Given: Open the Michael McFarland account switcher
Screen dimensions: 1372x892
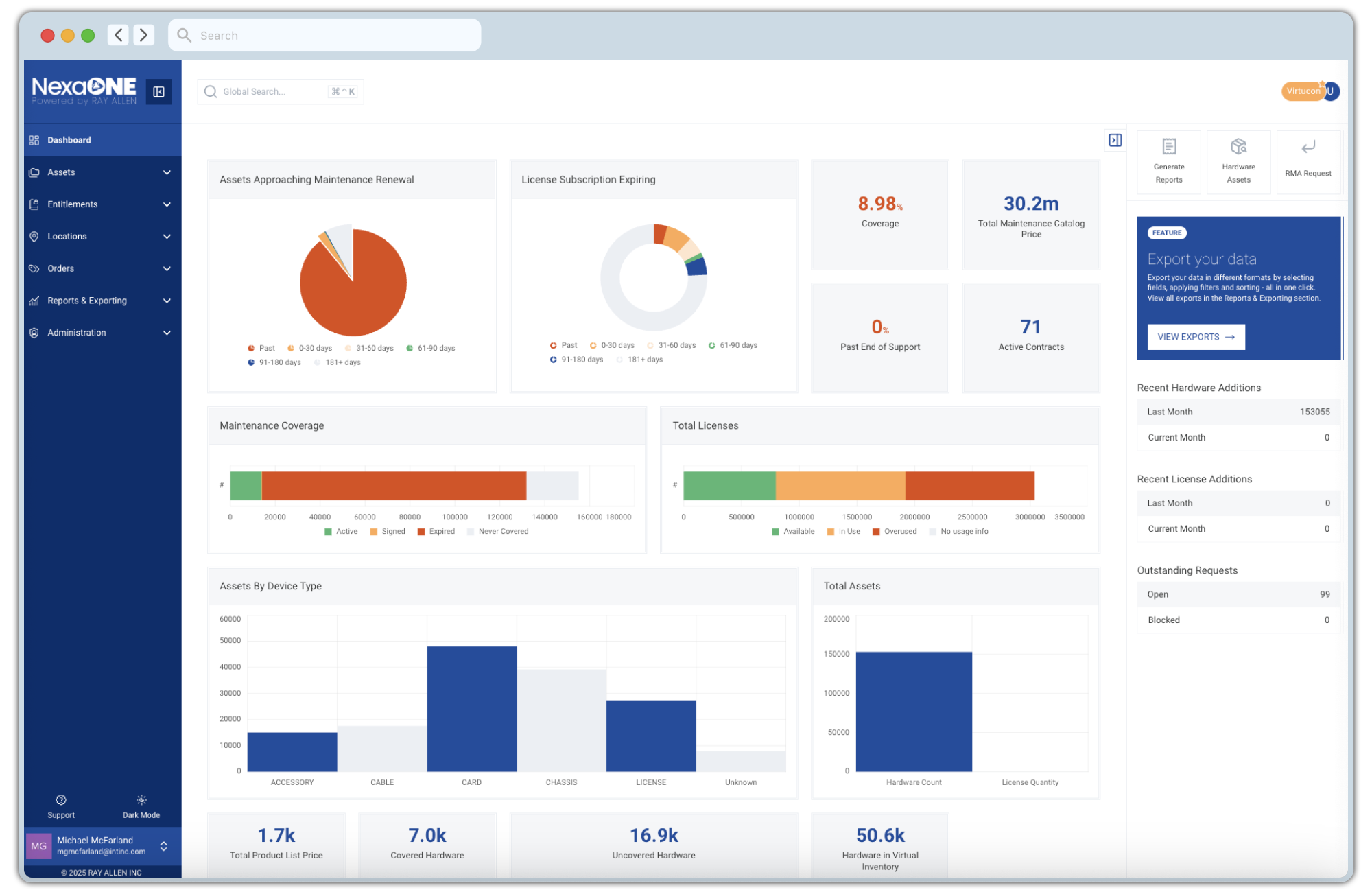Looking at the screenshot, I should pos(163,846).
